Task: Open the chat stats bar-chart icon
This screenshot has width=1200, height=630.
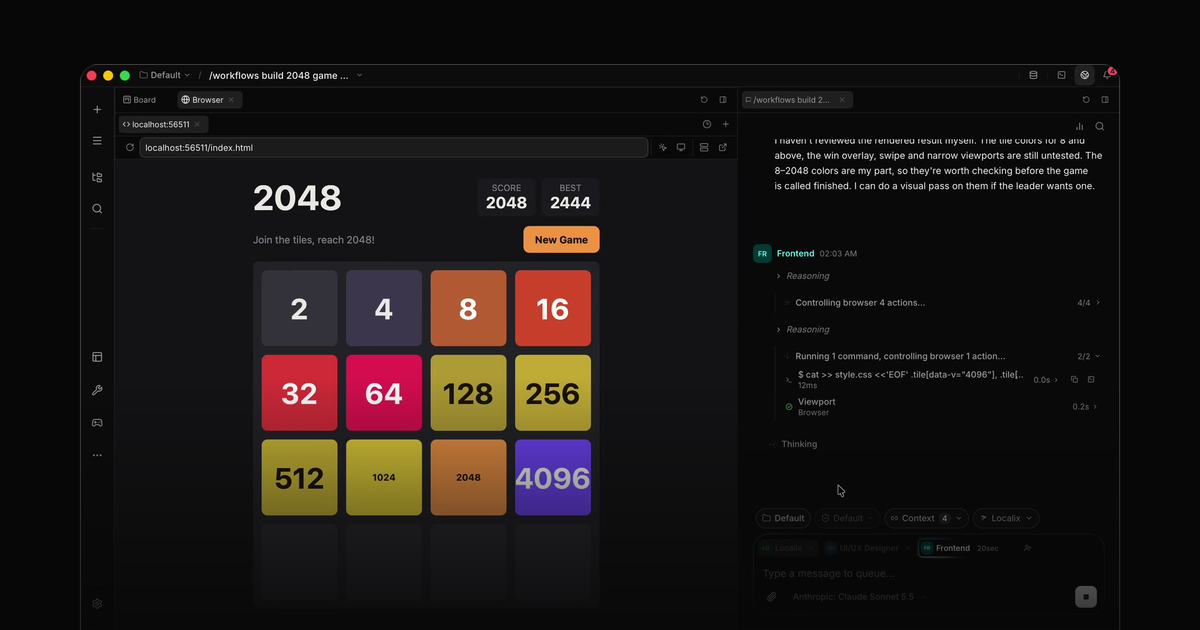Action: [x=1079, y=127]
